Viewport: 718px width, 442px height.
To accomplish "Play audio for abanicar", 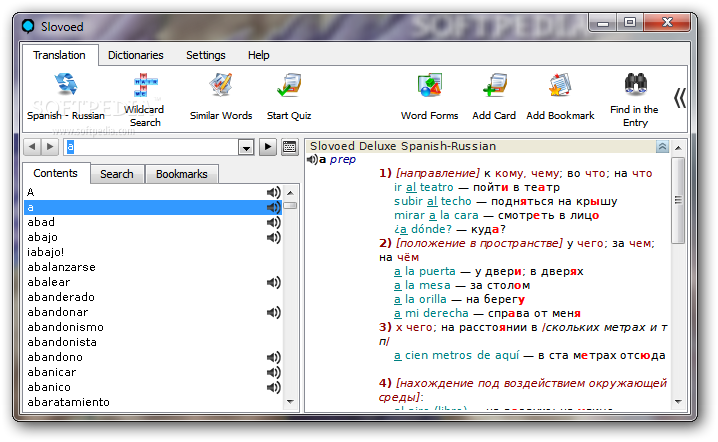I will [x=273, y=372].
